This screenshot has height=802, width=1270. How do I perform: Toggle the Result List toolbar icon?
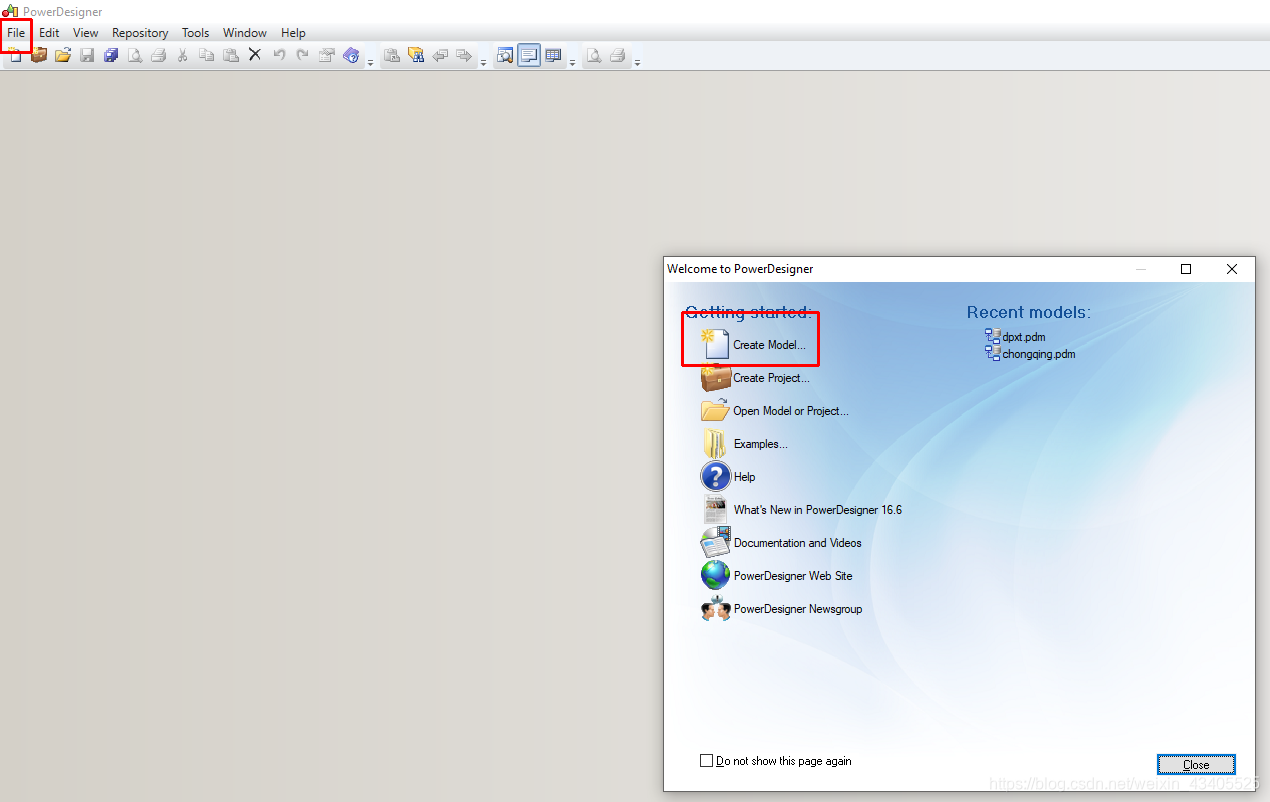(x=553, y=55)
